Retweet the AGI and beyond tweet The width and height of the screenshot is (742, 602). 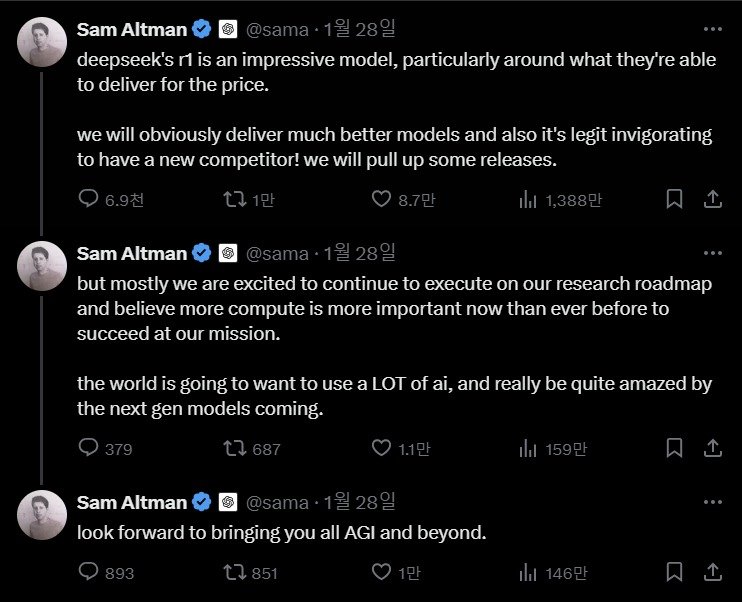pos(233,573)
